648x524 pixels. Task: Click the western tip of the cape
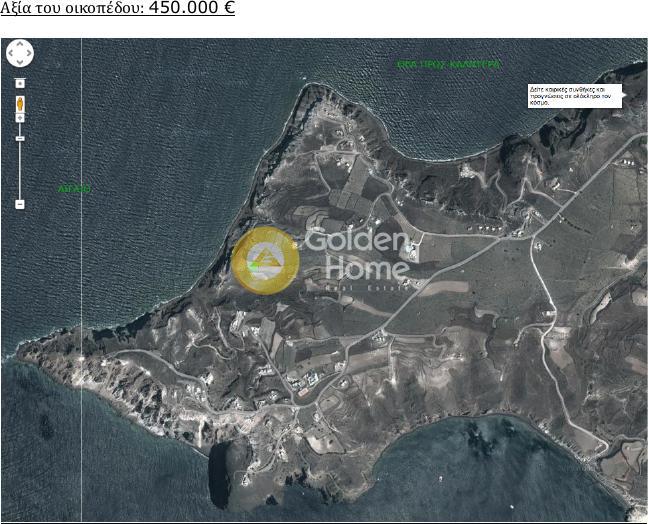point(22,350)
